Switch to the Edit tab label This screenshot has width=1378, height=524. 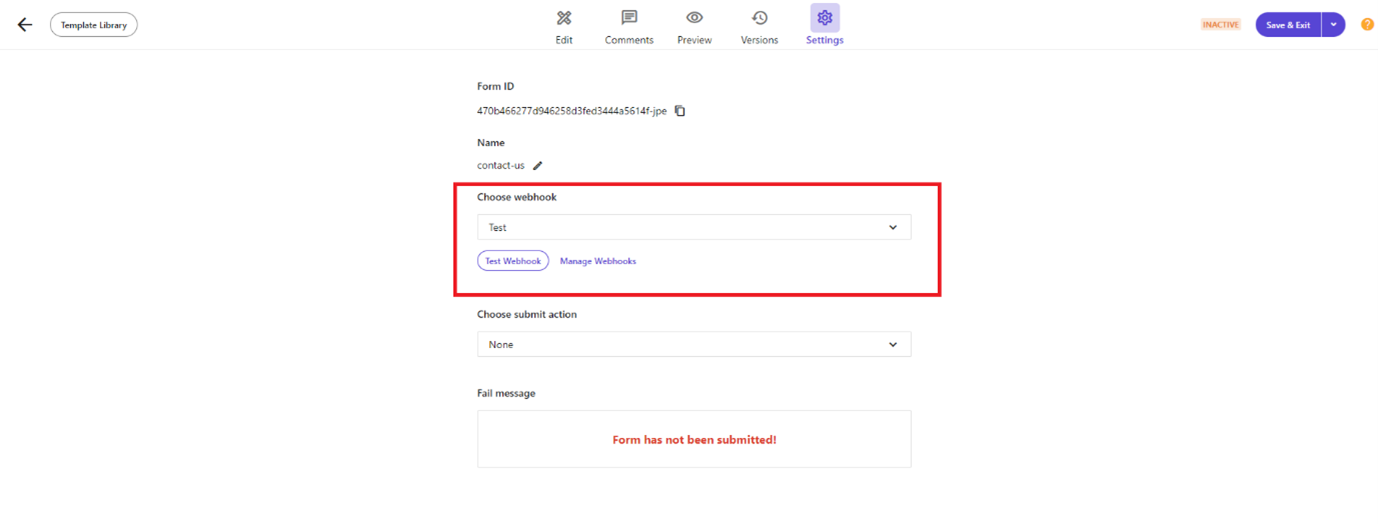[x=564, y=40]
